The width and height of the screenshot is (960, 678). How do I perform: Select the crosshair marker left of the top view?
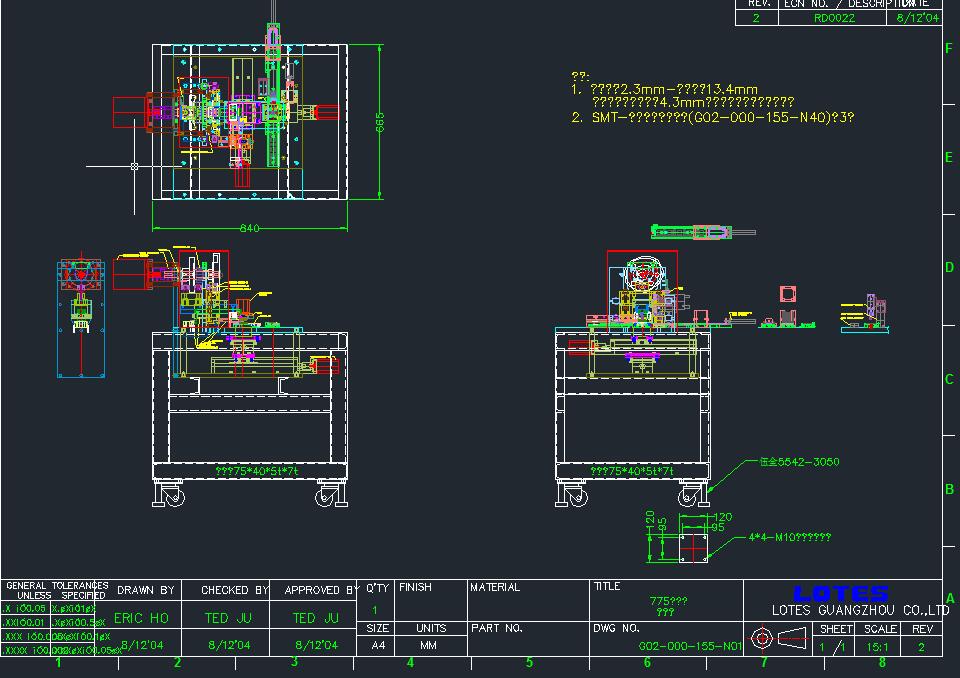(x=133, y=165)
